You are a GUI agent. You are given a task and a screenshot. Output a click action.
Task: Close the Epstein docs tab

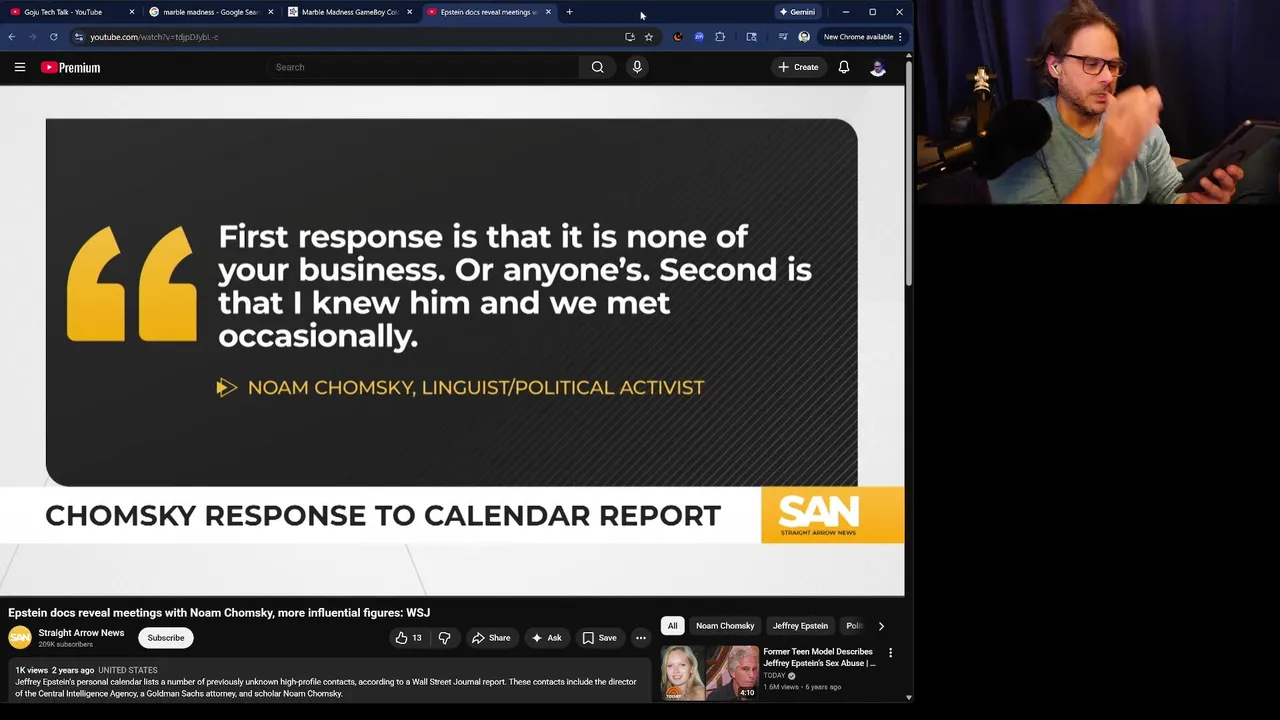[548, 12]
